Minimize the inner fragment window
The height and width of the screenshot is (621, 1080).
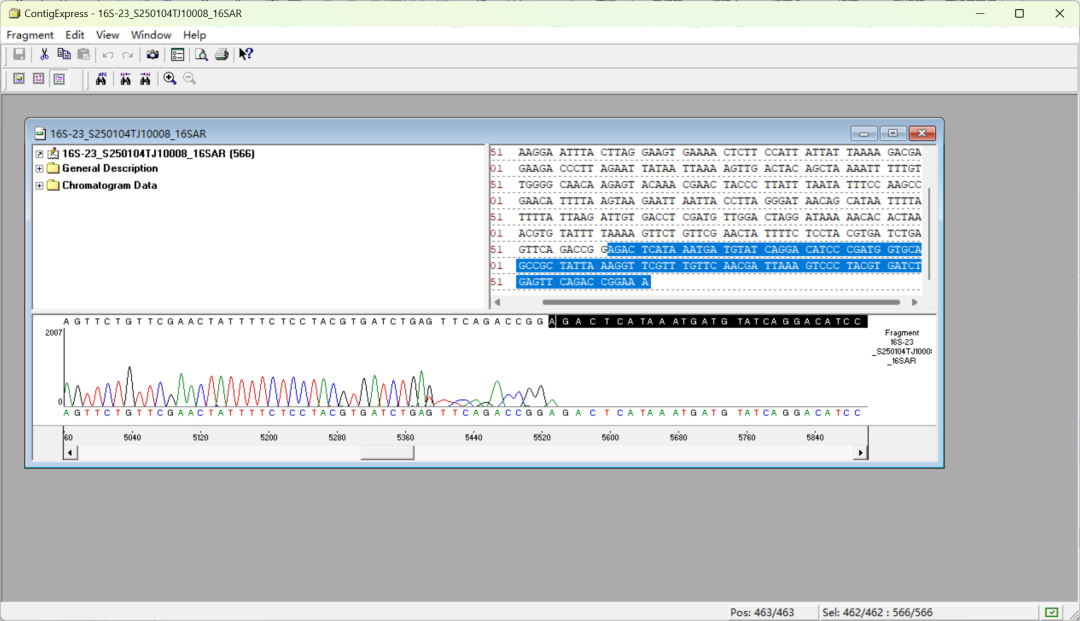click(x=864, y=134)
